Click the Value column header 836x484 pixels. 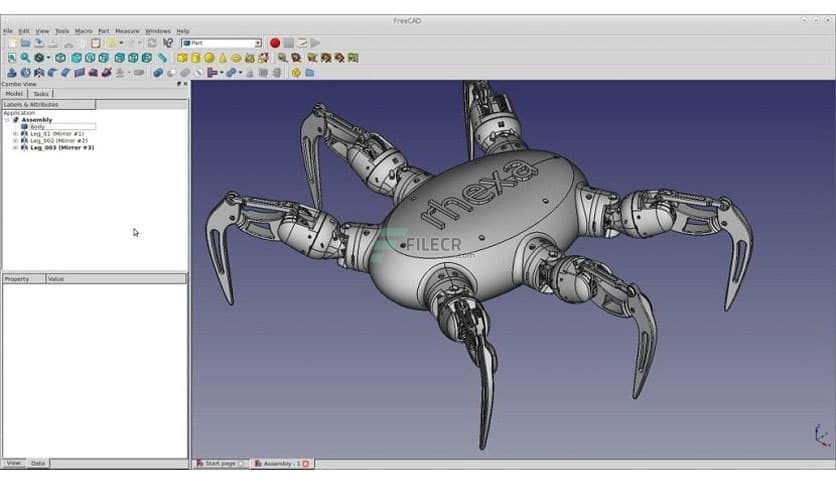click(x=116, y=279)
